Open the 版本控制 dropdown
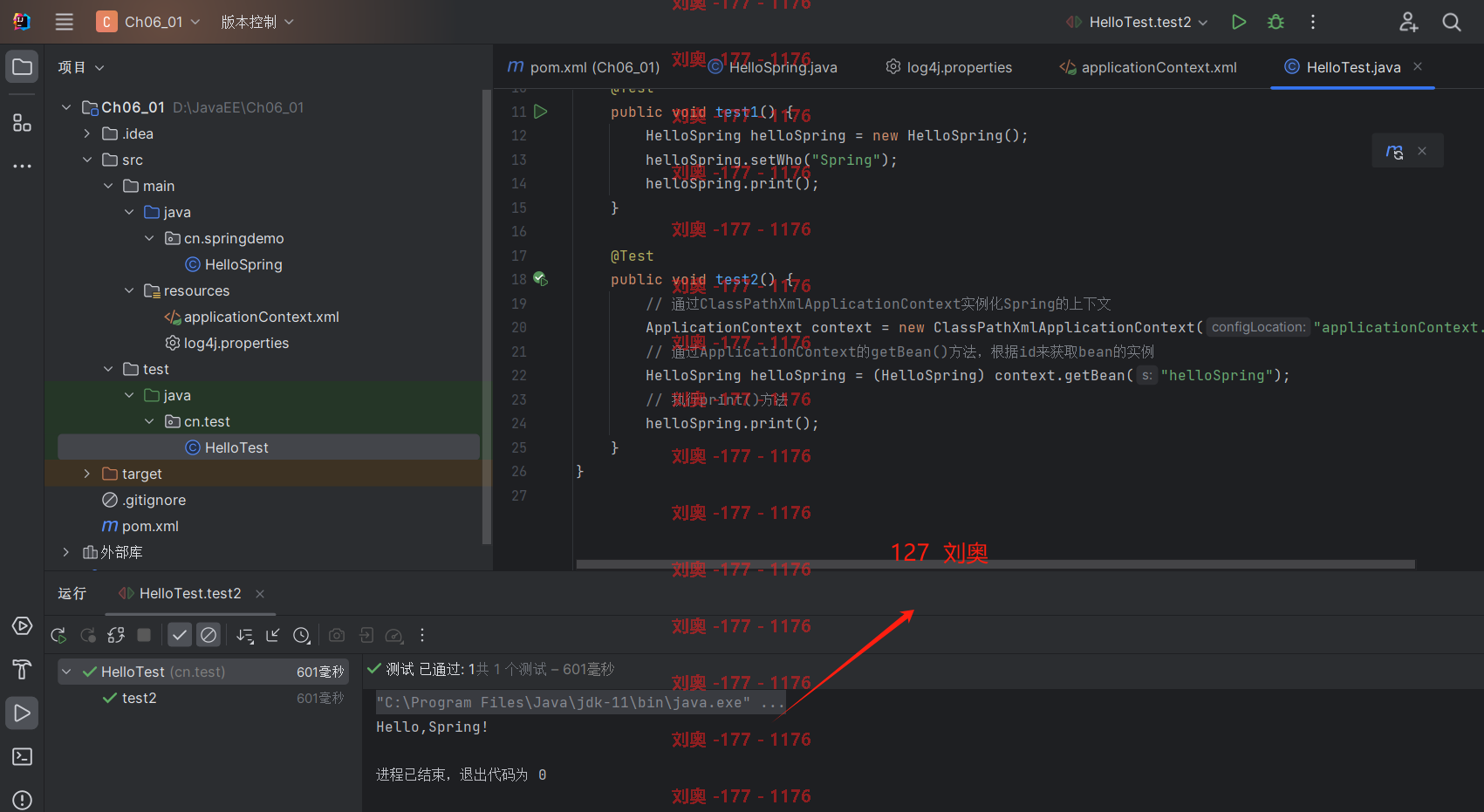Screen dimensions: 1484x812 [x=257, y=22]
